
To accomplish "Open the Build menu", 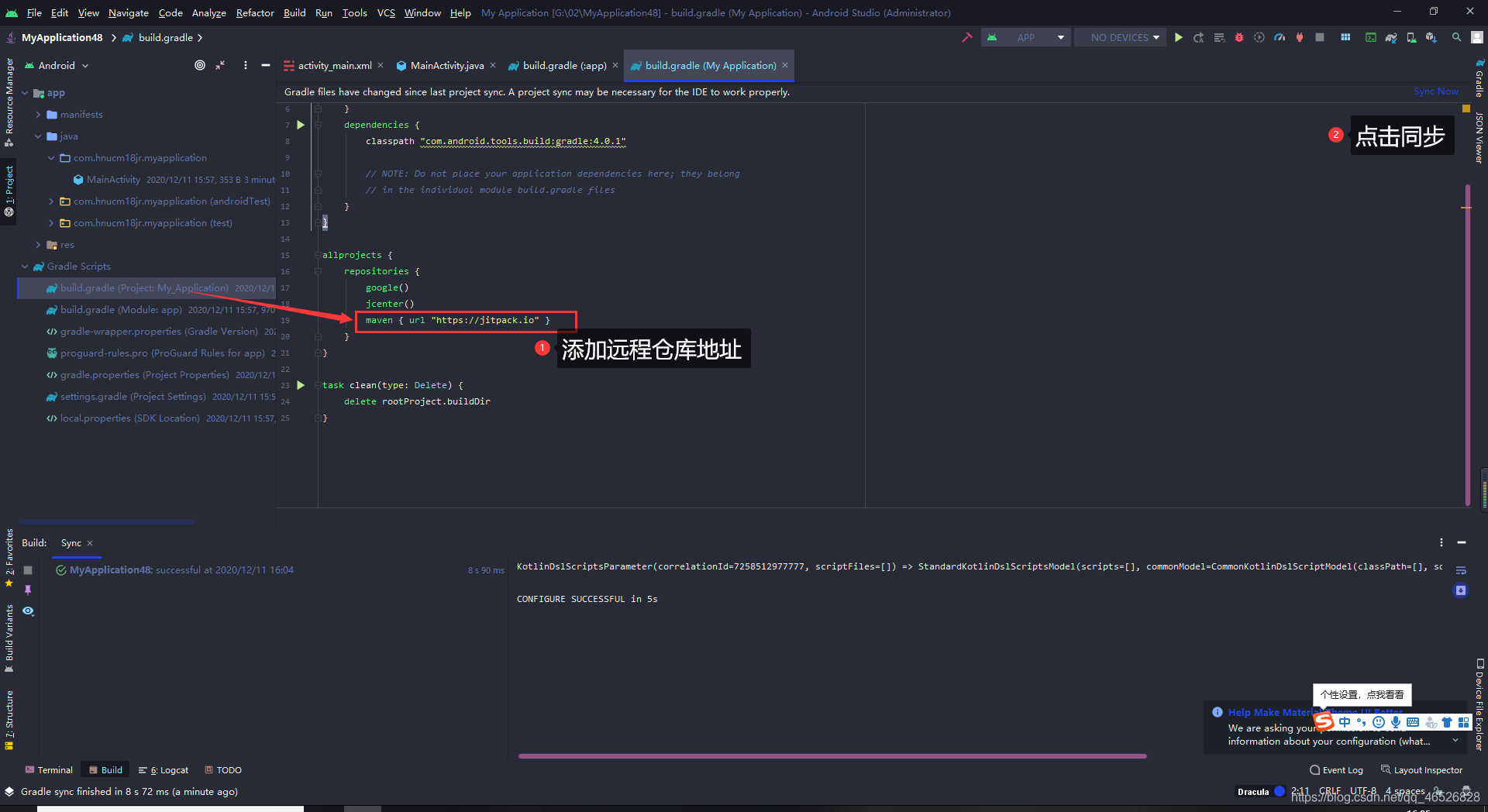I will coord(294,12).
